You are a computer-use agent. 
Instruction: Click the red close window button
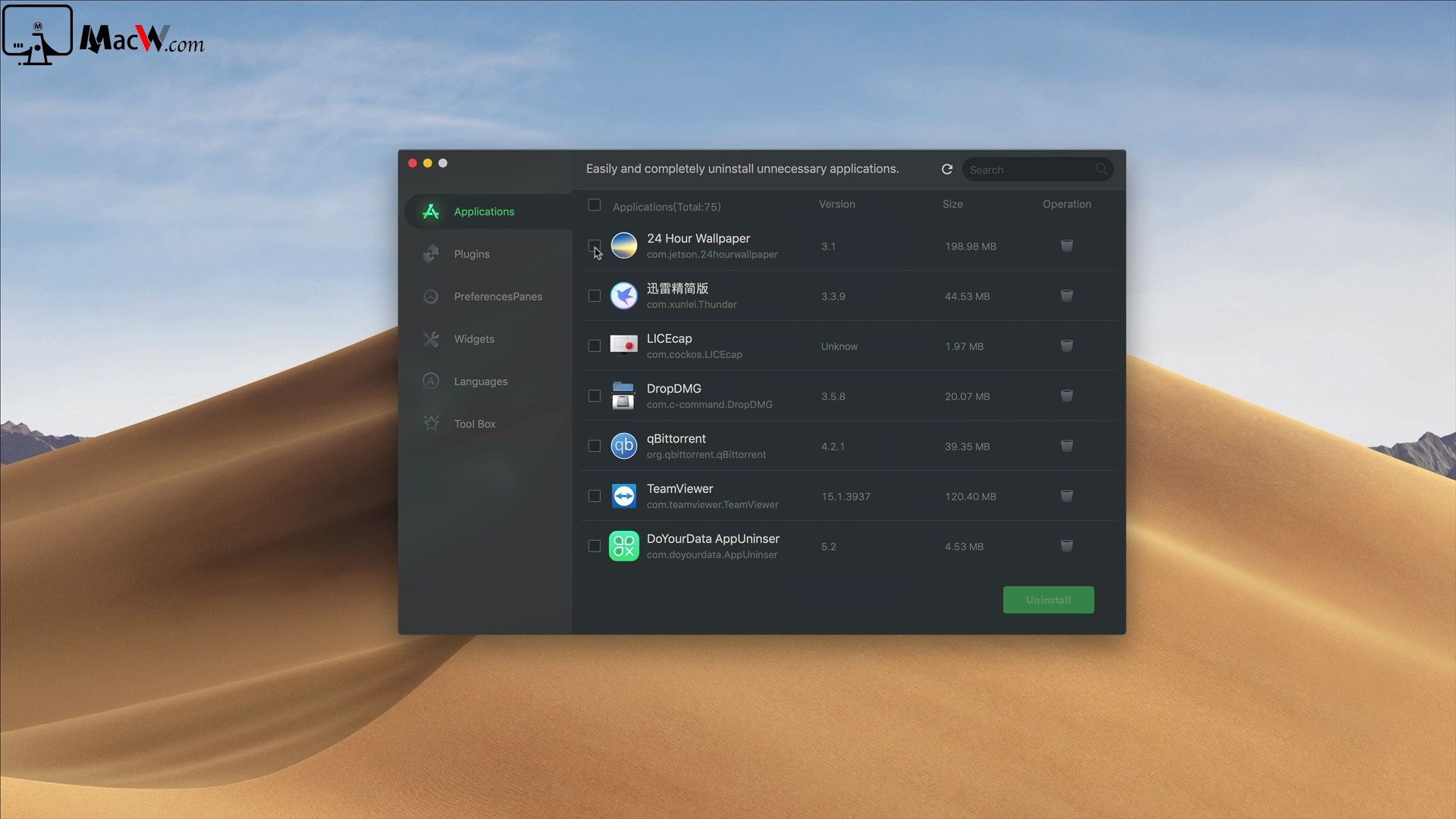tap(413, 163)
